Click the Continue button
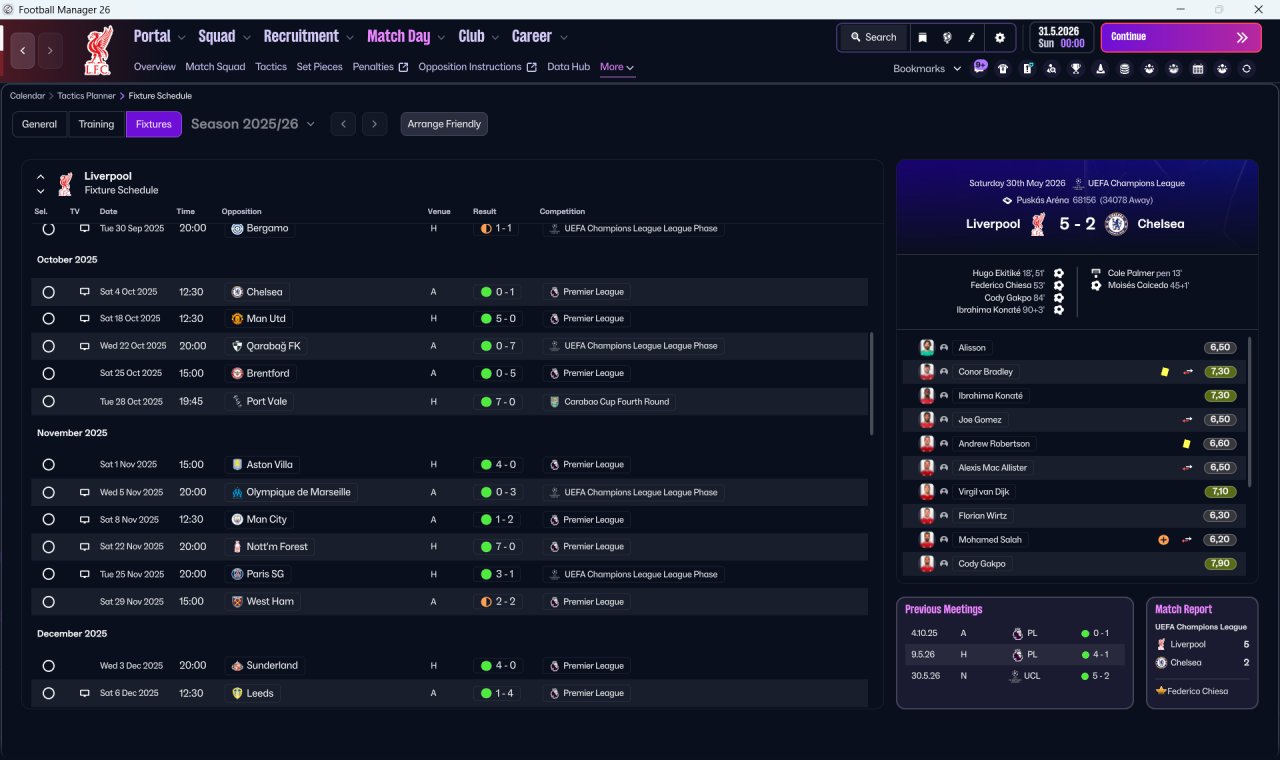 click(1181, 37)
